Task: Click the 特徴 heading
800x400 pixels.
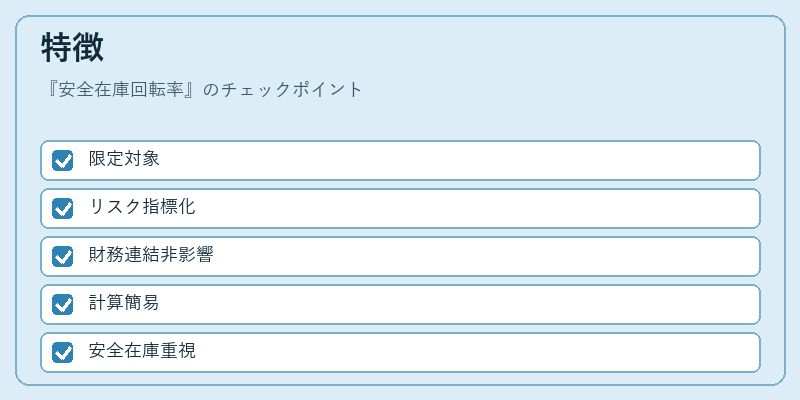Action: pos(72,48)
